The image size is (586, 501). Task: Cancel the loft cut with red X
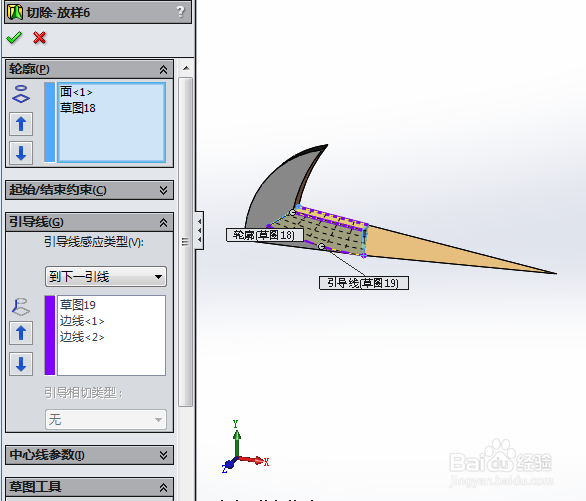pyautogui.click(x=39, y=38)
